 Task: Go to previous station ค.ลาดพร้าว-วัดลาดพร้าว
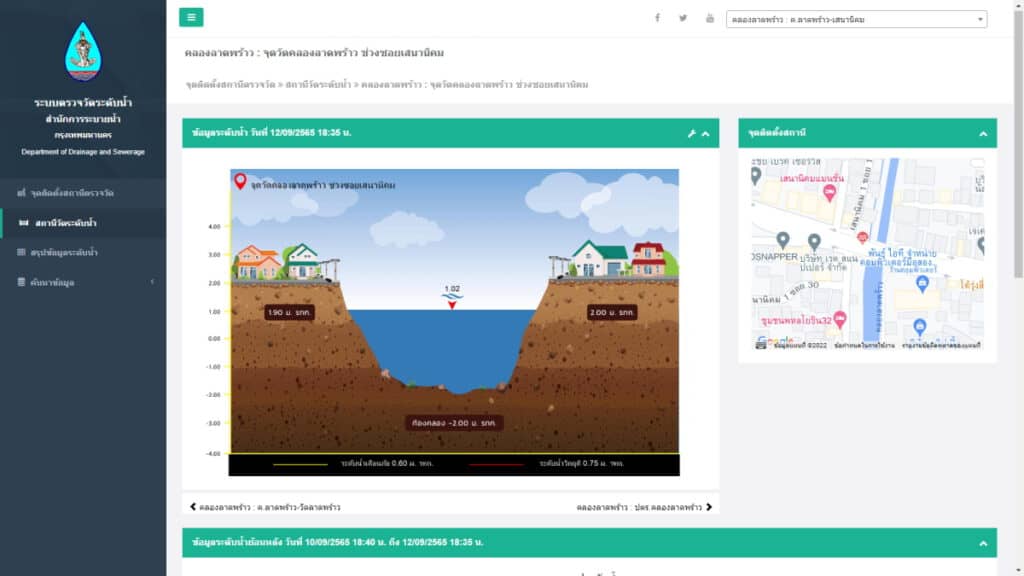265,507
